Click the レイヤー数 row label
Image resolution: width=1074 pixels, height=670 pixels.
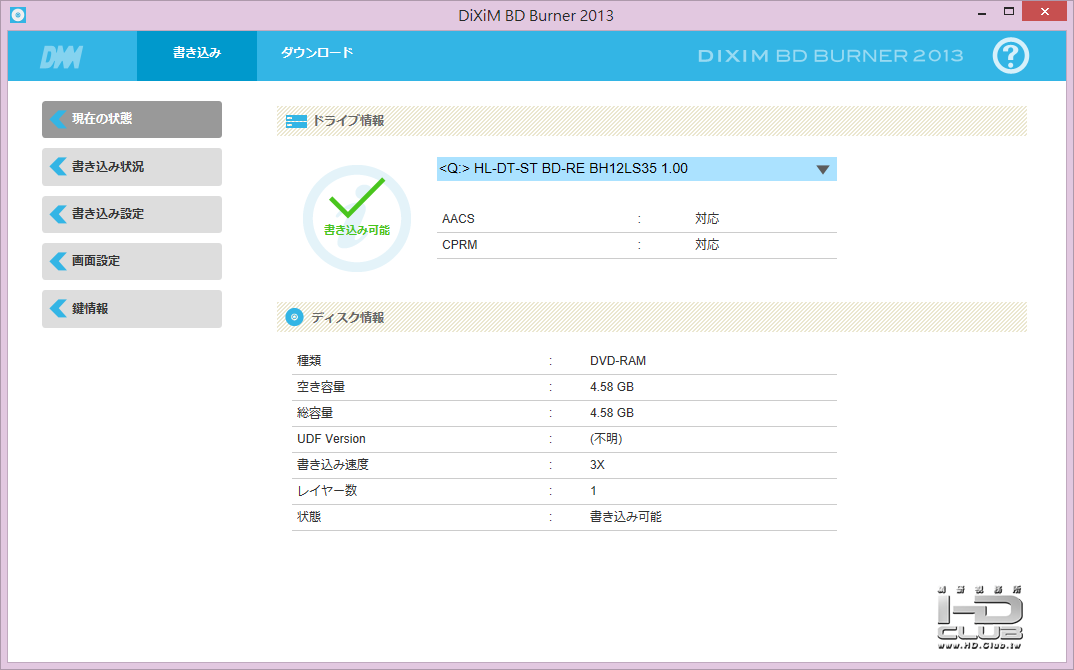327,491
